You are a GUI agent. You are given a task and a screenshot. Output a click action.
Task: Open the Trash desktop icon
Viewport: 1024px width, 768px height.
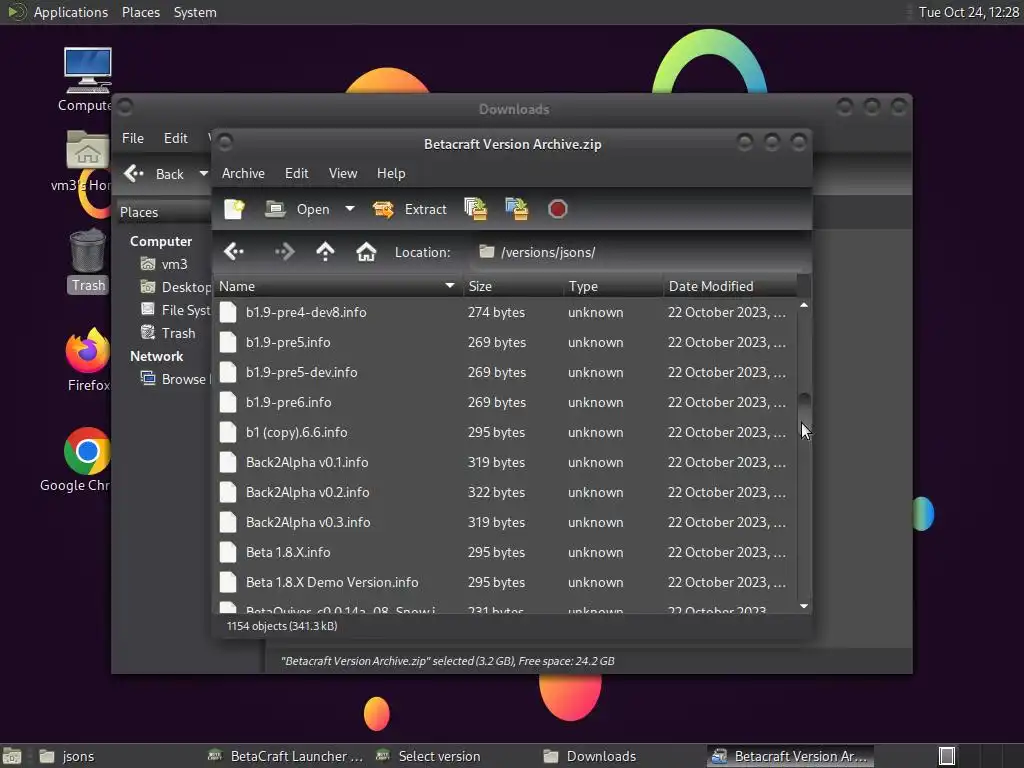88,261
